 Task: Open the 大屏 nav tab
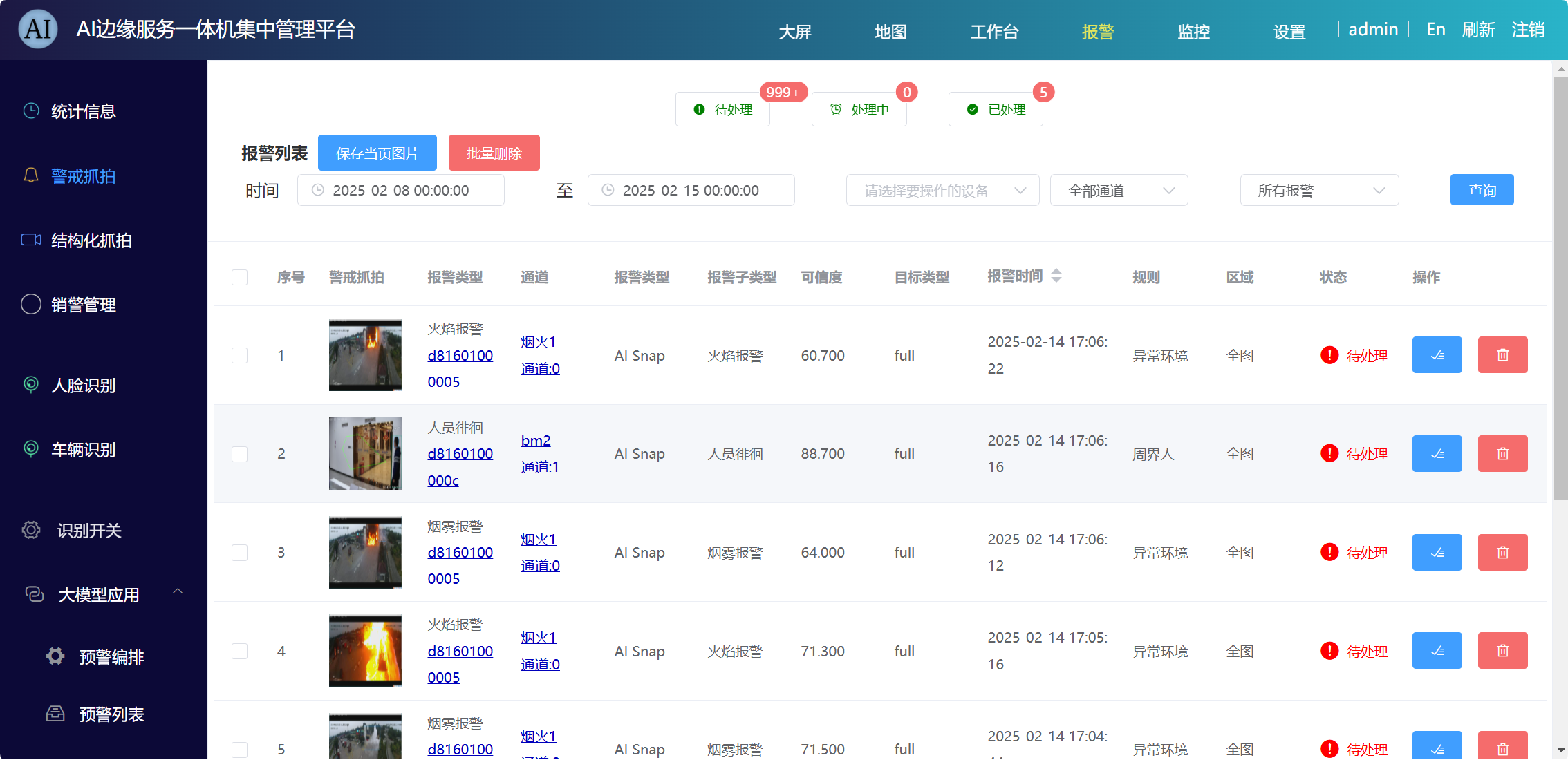coord(795,32)
